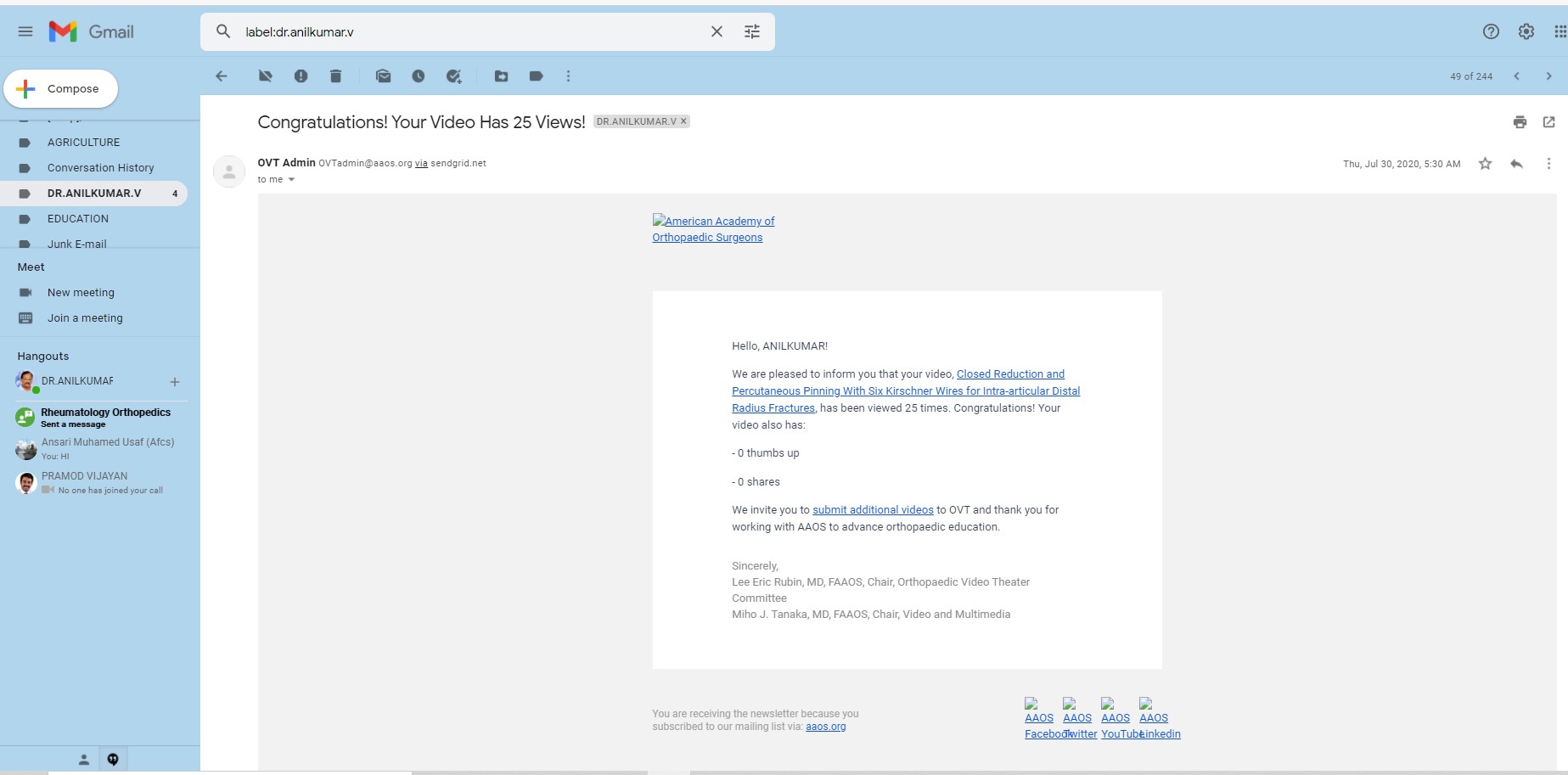
Task: Remove the DR.ANILKUMAR.V label chip
Action: 683,121
